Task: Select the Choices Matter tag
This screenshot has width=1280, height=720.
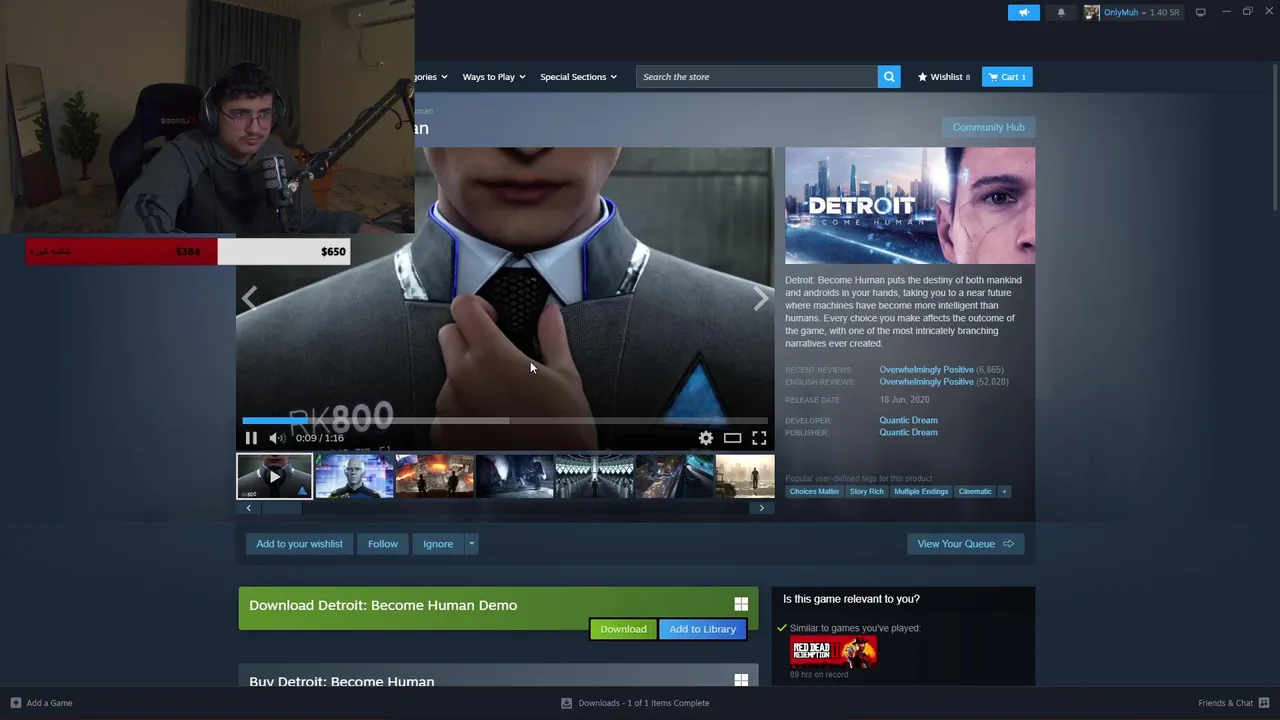Action: pyautogui.click(x=814, y=492)
